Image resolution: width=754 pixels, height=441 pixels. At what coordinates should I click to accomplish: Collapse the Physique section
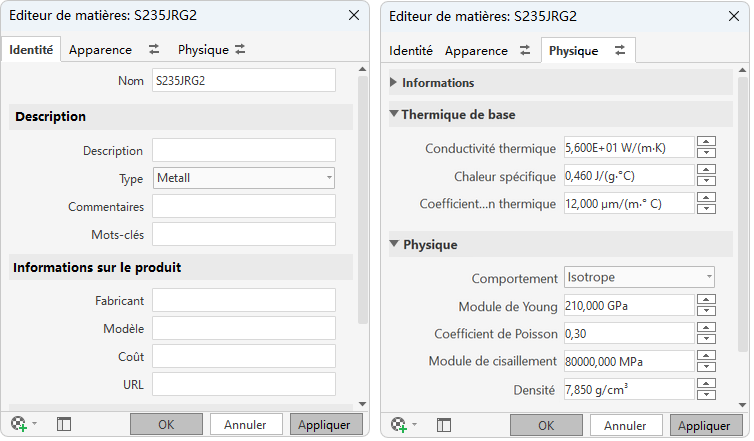pos(394,244)
